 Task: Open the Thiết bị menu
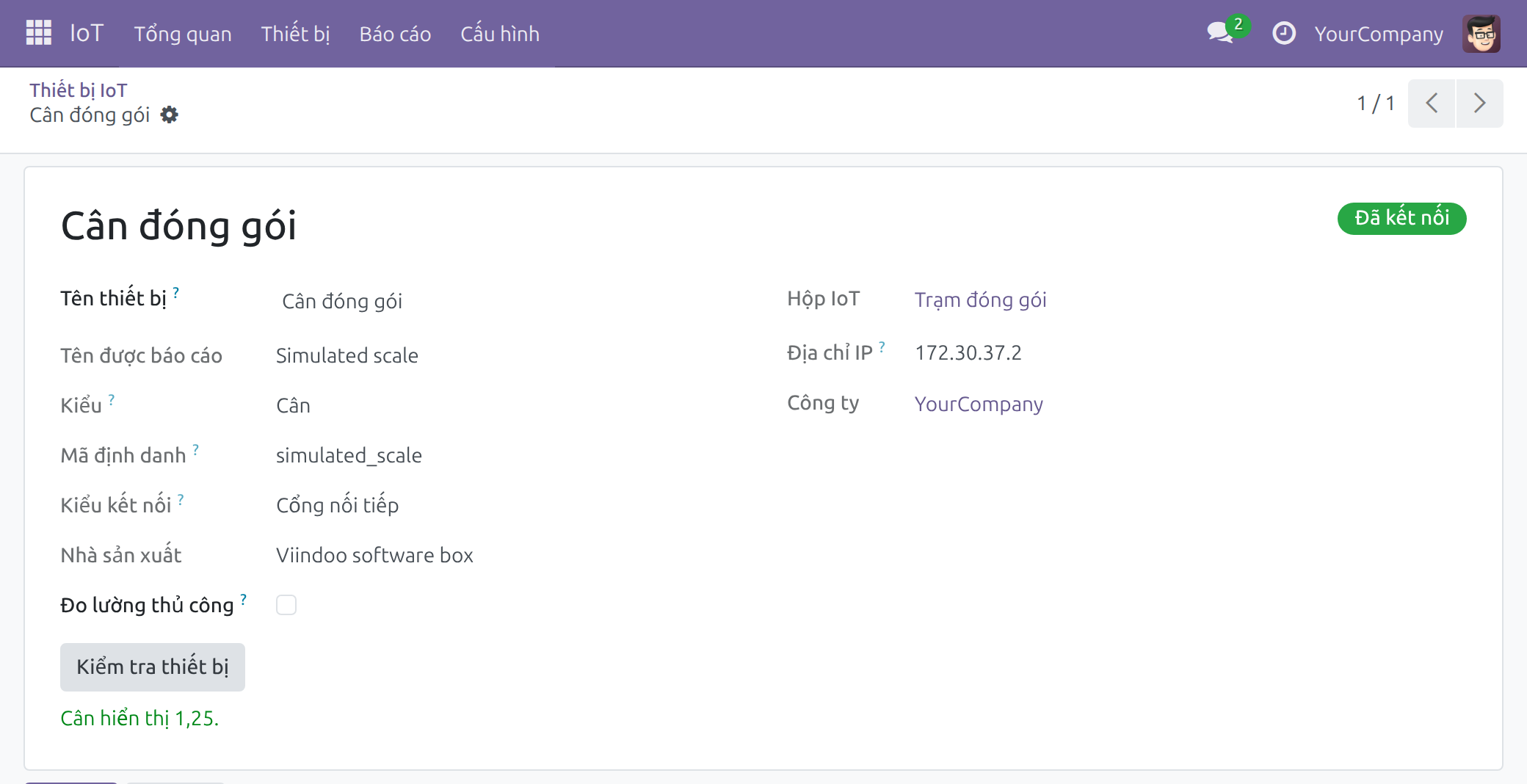click(x=295, y=34)
